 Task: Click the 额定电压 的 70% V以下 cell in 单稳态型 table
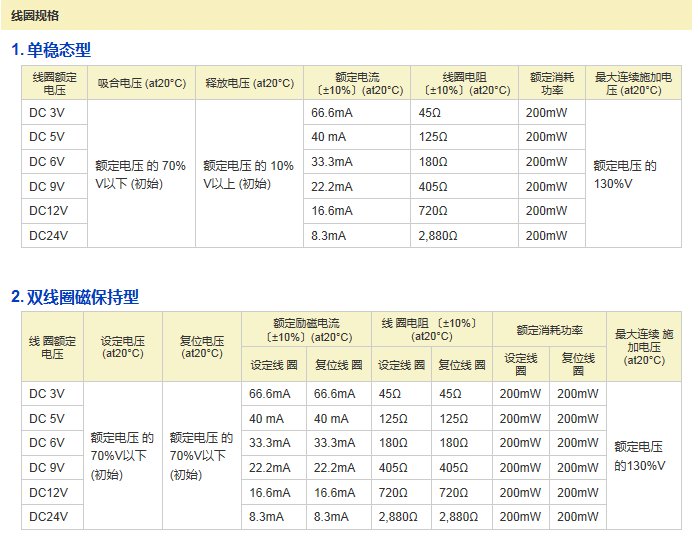pos(141,174)
